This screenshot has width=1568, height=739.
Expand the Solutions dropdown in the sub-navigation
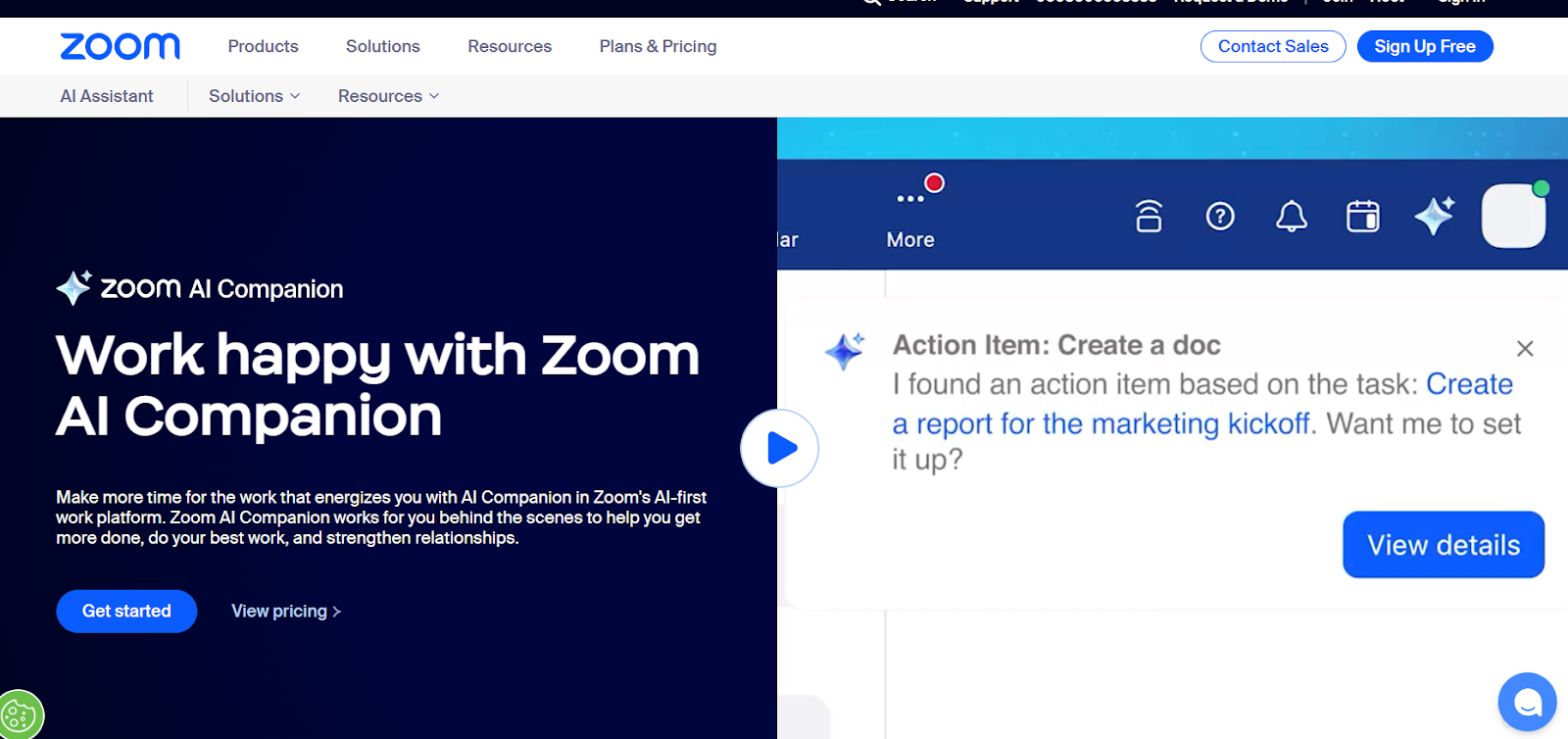click(x=254, y=96)
